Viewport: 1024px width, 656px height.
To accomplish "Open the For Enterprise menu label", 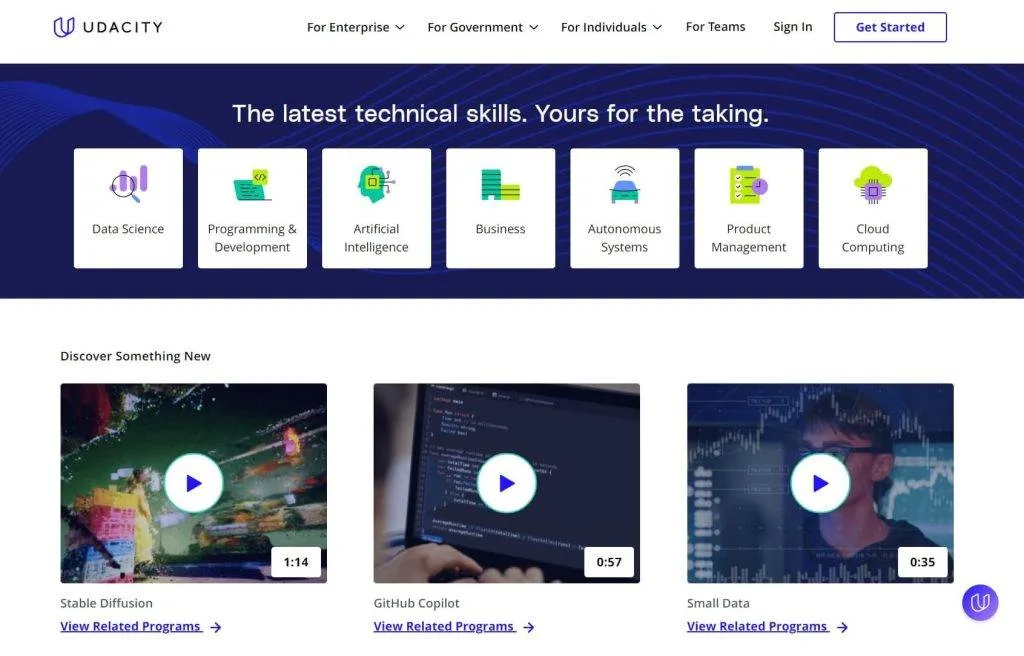I will tap(348, 27).
